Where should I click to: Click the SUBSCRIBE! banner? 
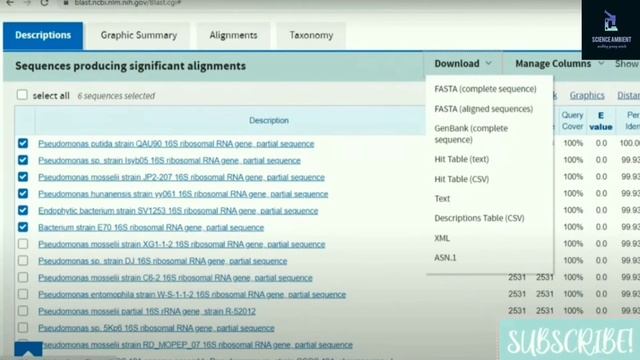570,340
